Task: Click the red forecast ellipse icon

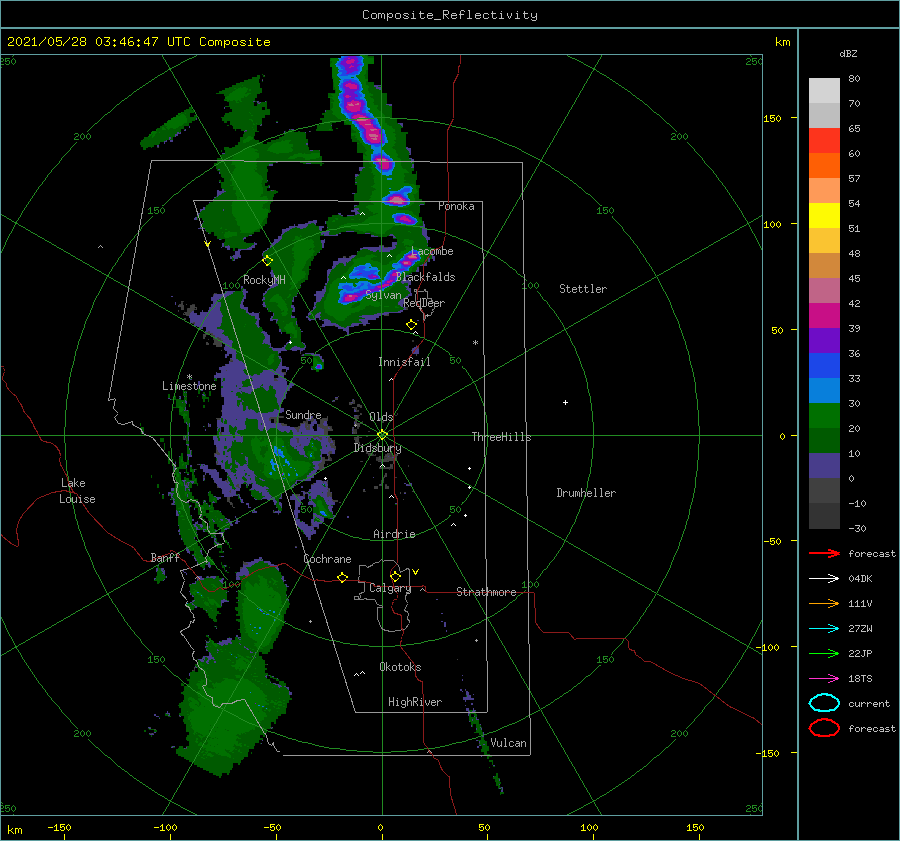Action: click(824, 728)
